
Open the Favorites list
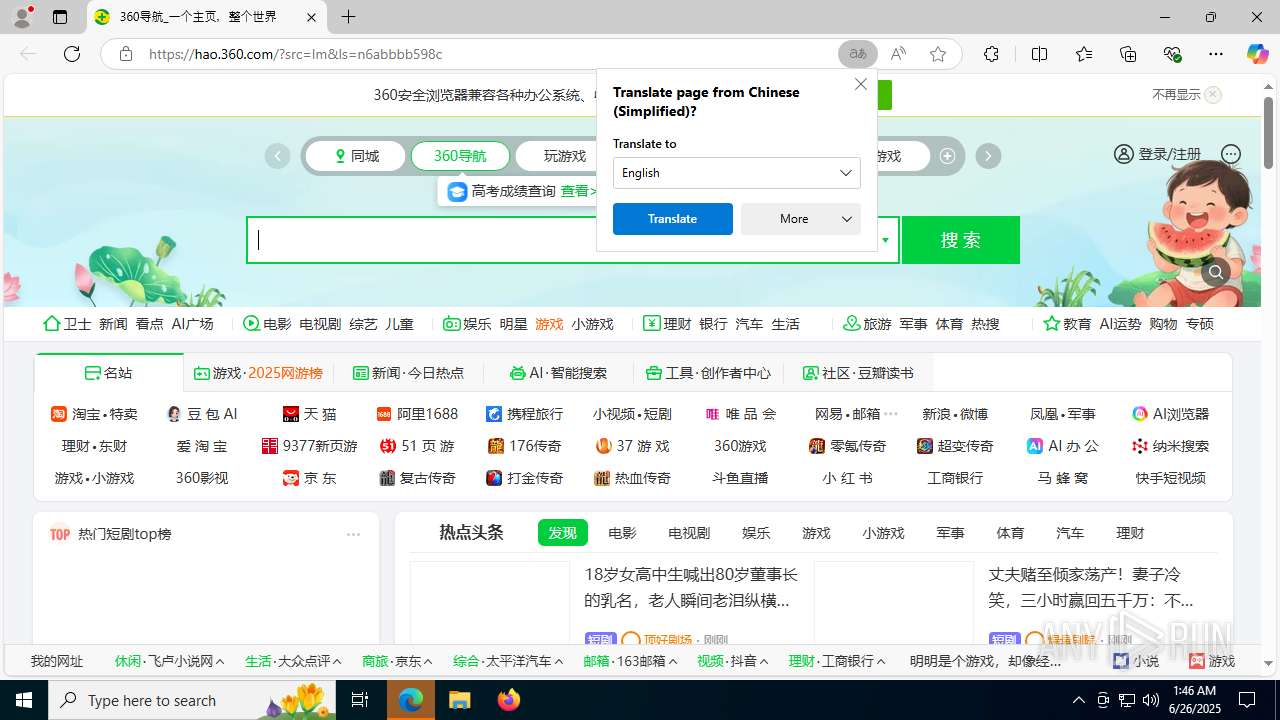tap(1084, 54)
